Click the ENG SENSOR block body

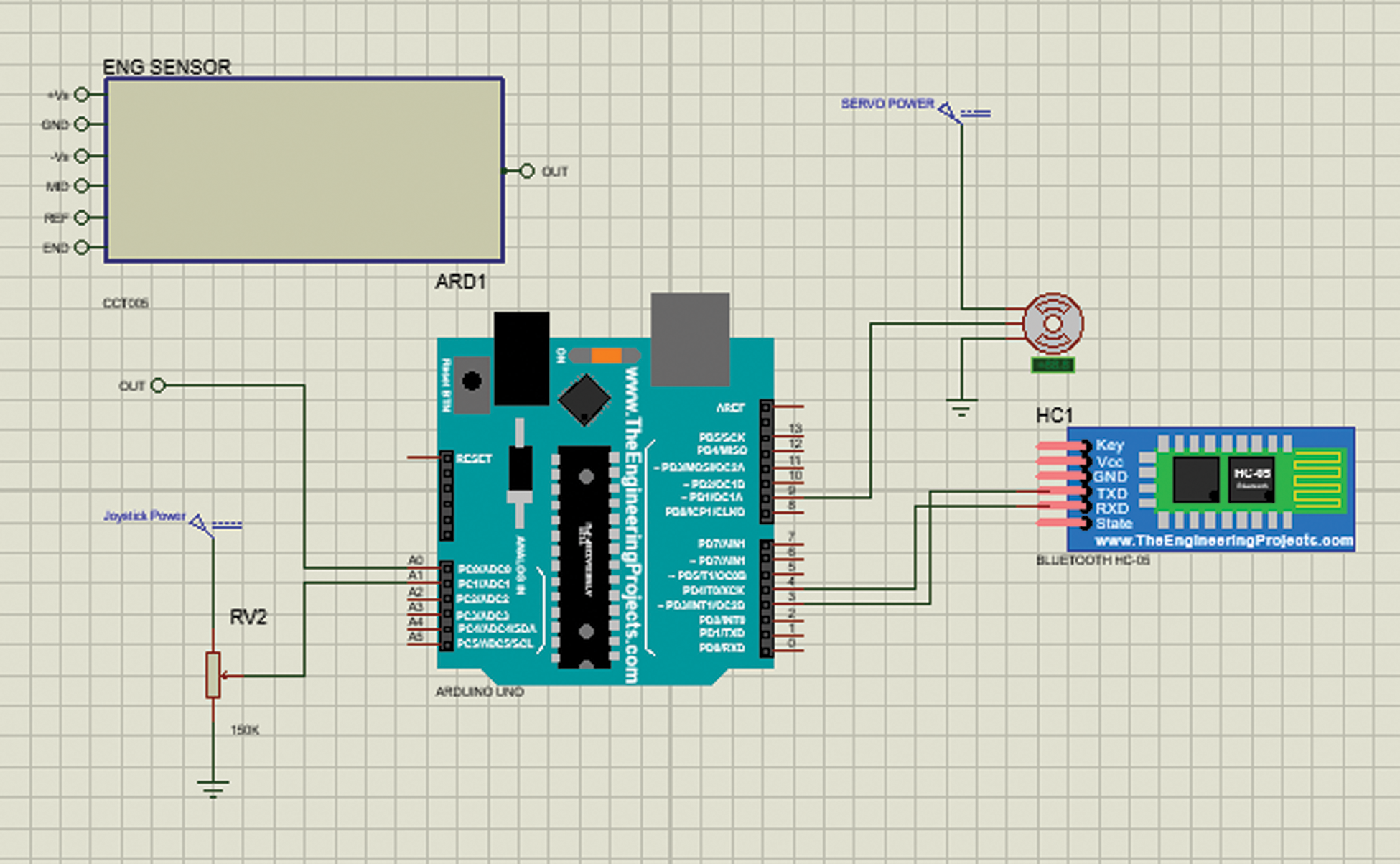coord(304,169)
